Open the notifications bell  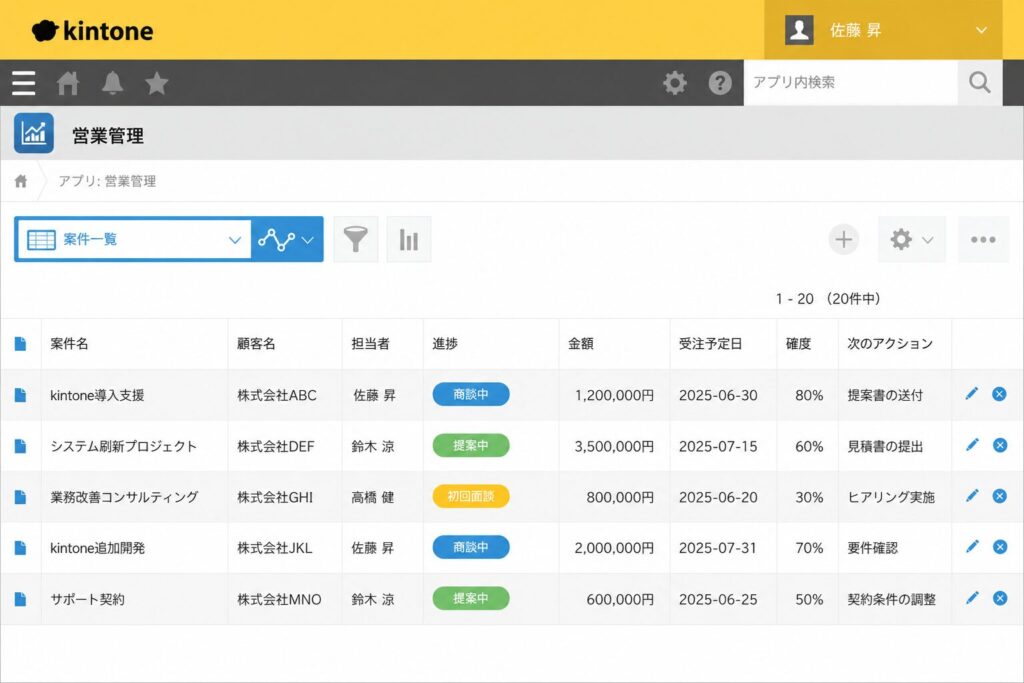pyautogui.click(x=112, y=83)
